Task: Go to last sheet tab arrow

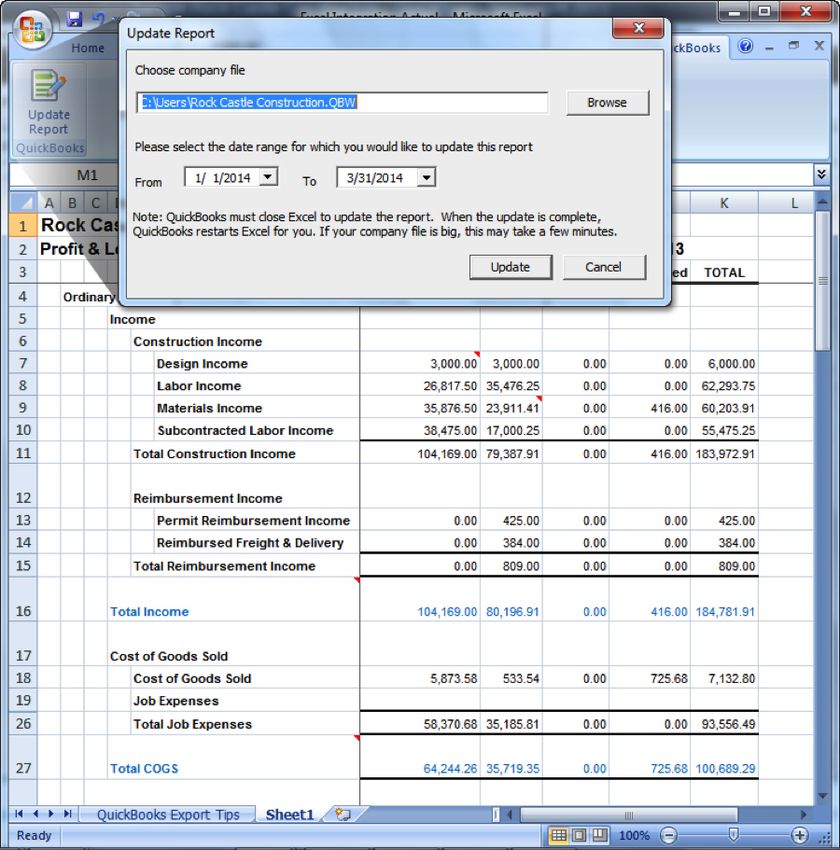Action: pyautogui.click(x=67, y=814)
